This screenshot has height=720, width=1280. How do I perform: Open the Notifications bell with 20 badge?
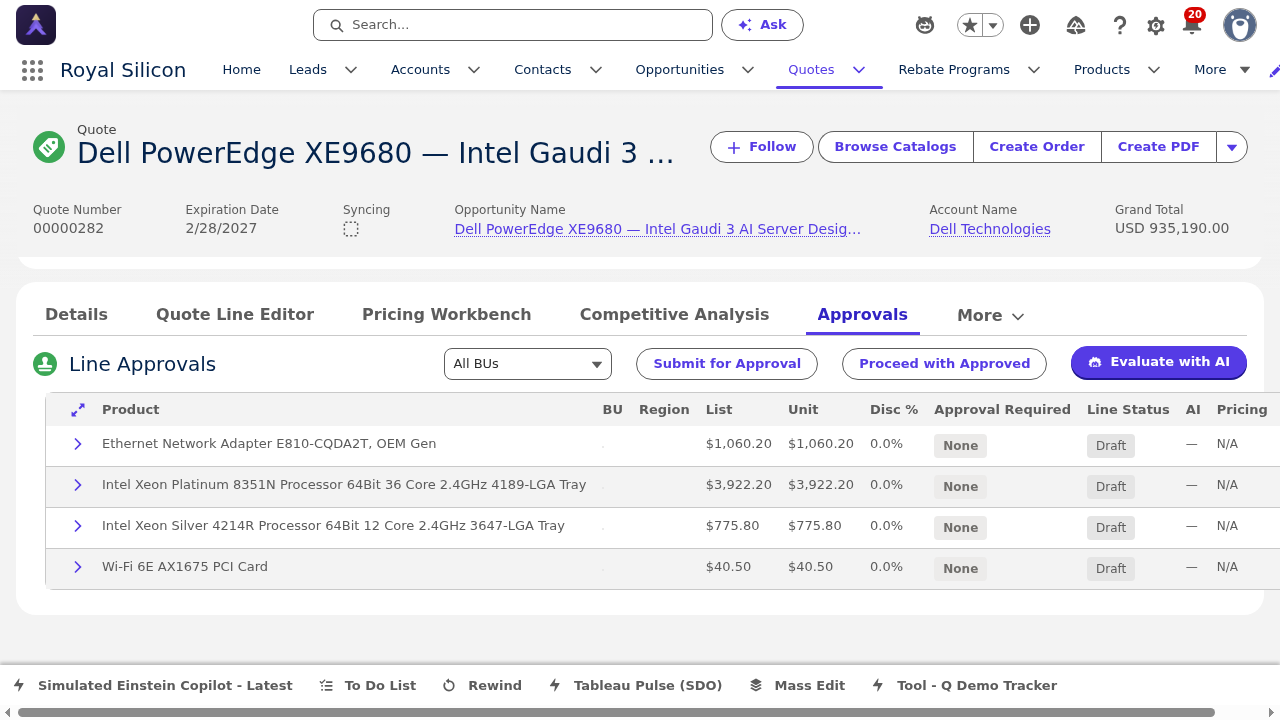click(x=1192, y=23)
